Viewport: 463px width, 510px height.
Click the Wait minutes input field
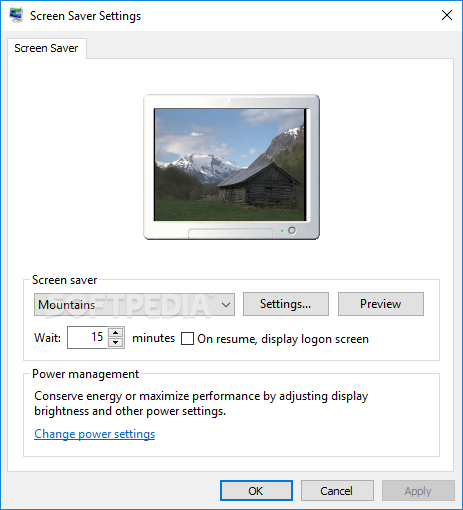tap(87, 337)
